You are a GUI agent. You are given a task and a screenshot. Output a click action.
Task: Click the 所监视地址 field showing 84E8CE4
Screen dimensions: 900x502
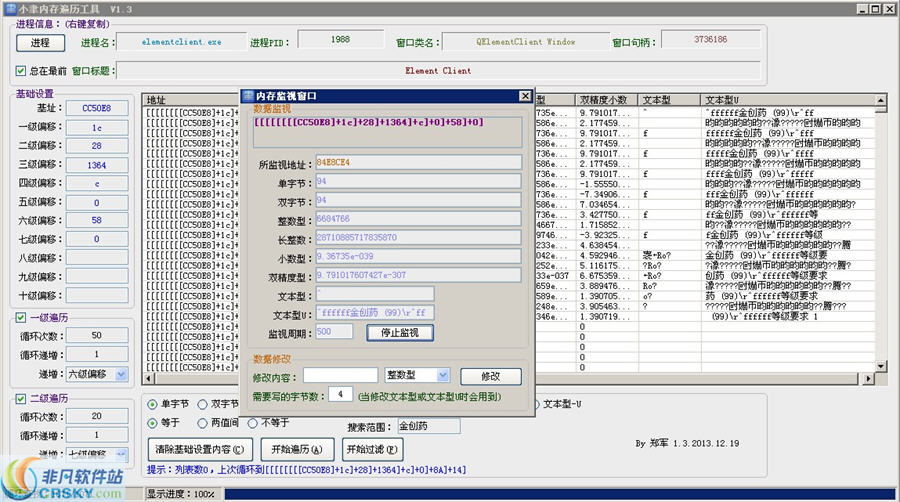(418, 162)
